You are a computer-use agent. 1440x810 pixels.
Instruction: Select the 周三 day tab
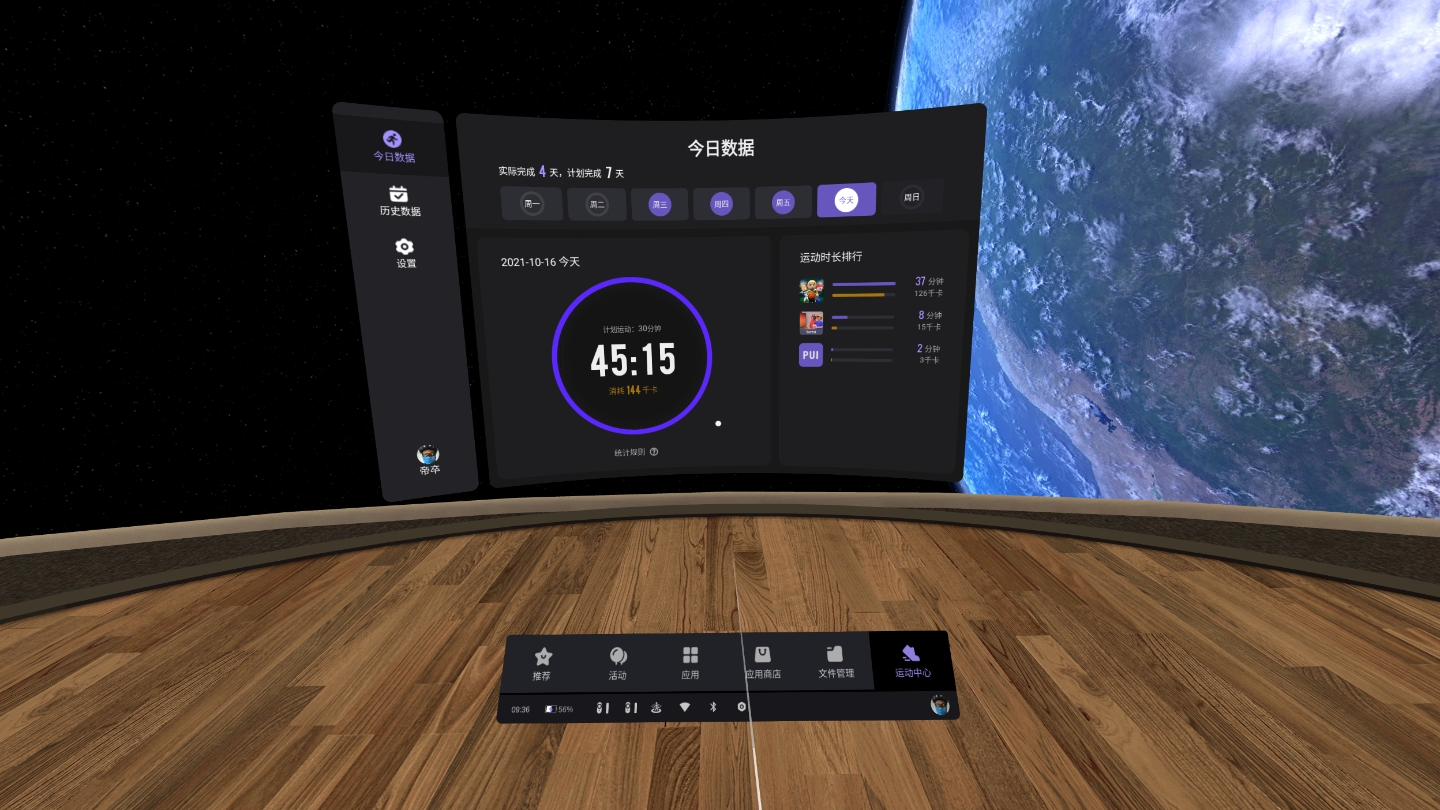point(660,204)
